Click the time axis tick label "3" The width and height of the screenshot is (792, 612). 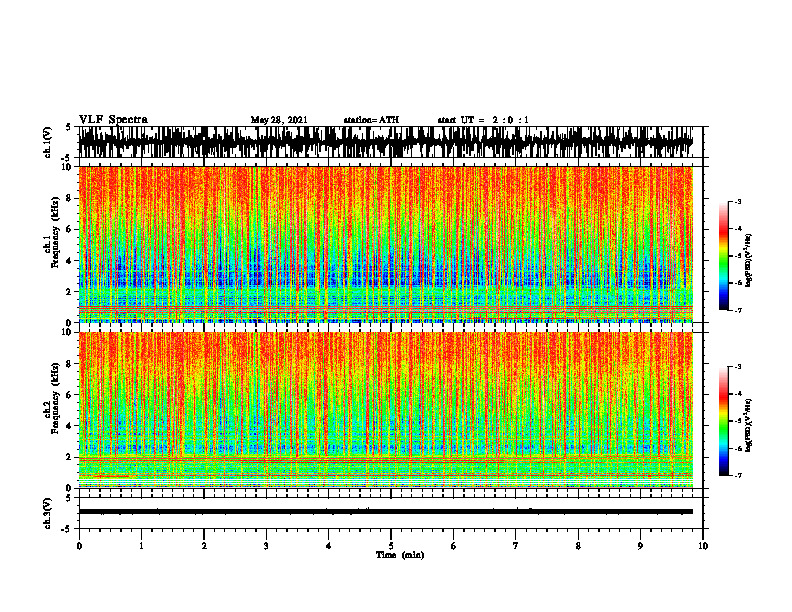[266, 546]
